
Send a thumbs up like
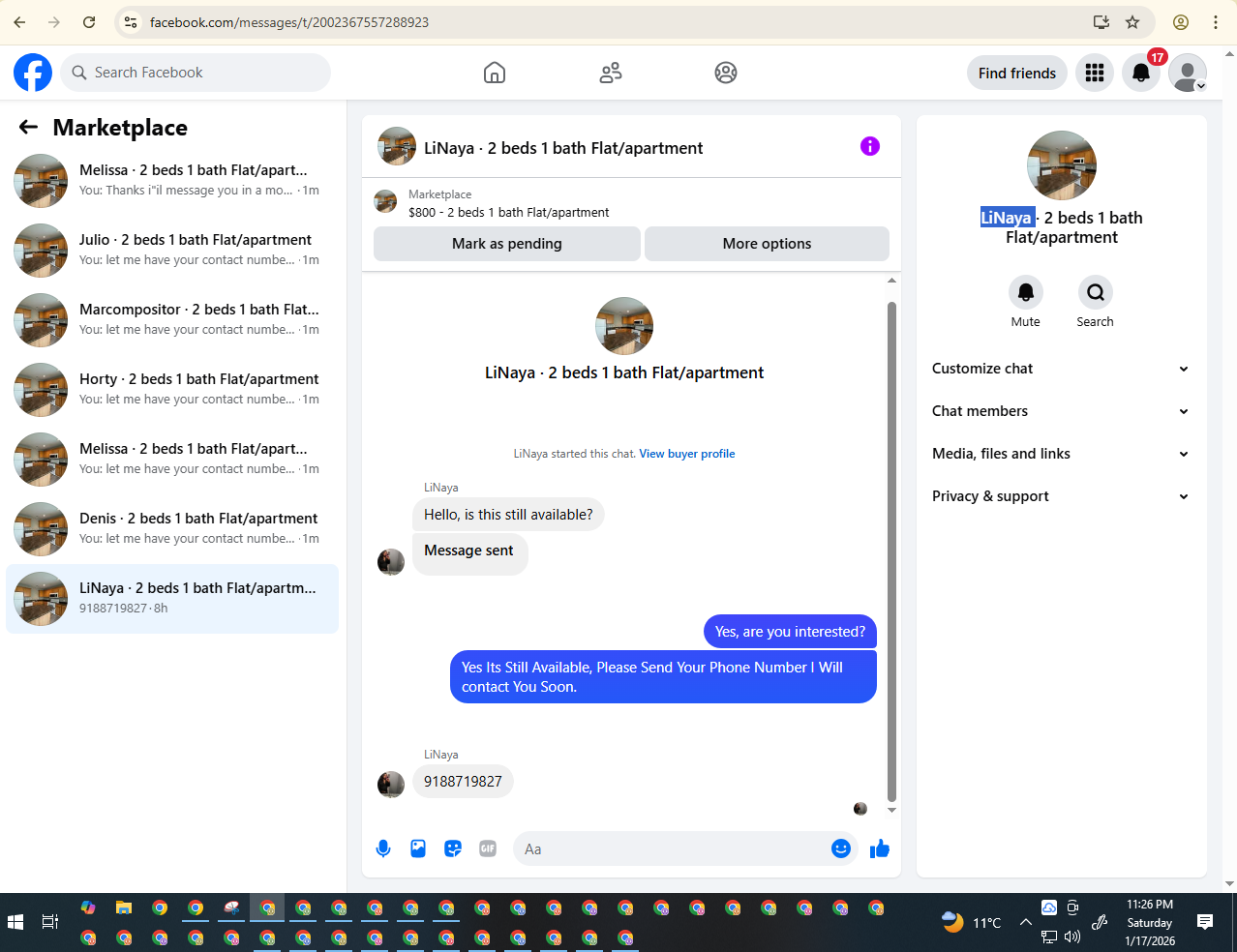pyautogui.click(x=880, y=848)
